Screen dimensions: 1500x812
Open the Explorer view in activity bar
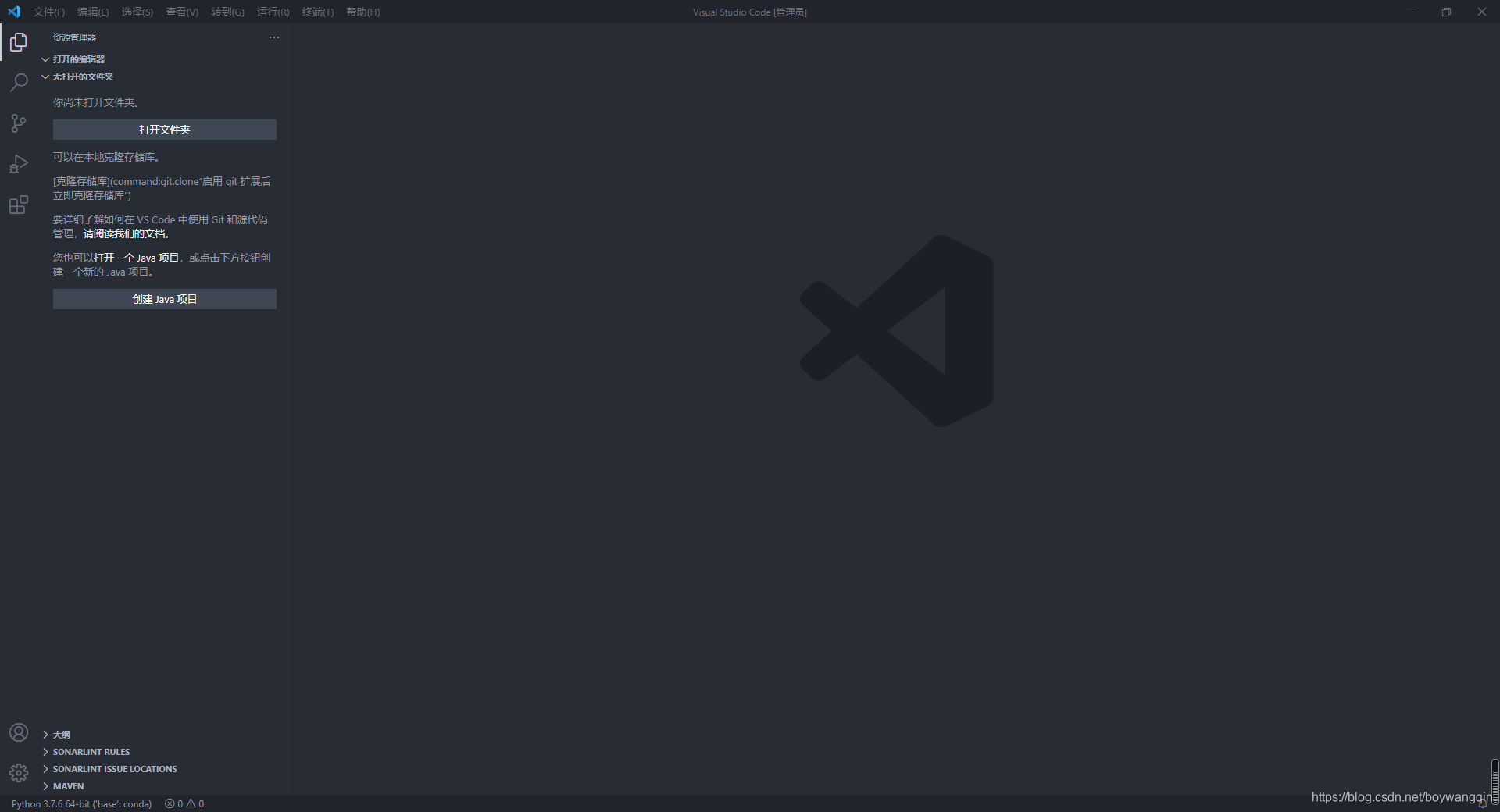[19, 42]
